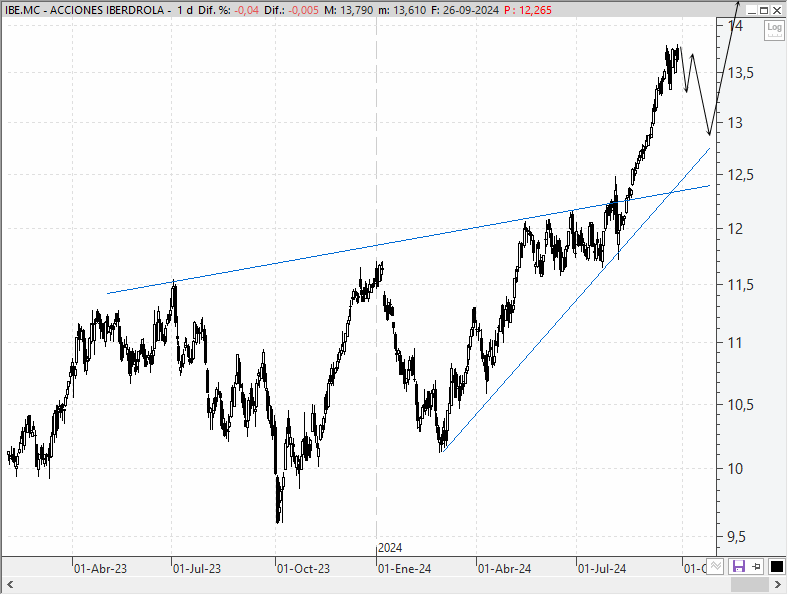Click the '1 d' timeframe label
The image size is (788, 595).
click(x=184, y=10)
